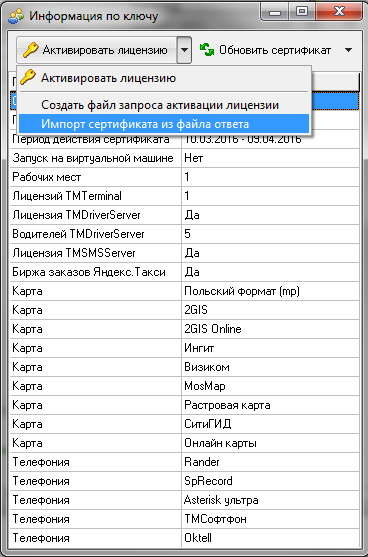Click the 'Биржа заказов Яндекс.Такси' row

(184, 272)
